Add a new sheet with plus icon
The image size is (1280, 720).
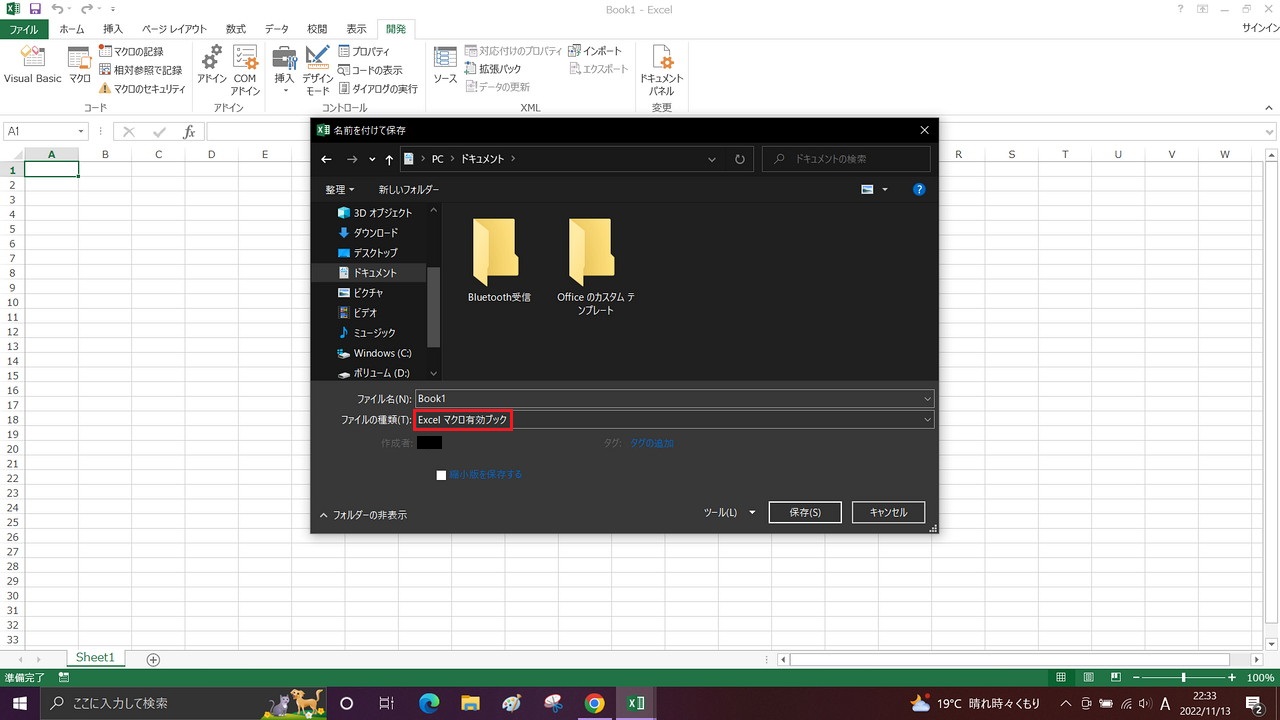pyautogui.click(x=153, y=659)
